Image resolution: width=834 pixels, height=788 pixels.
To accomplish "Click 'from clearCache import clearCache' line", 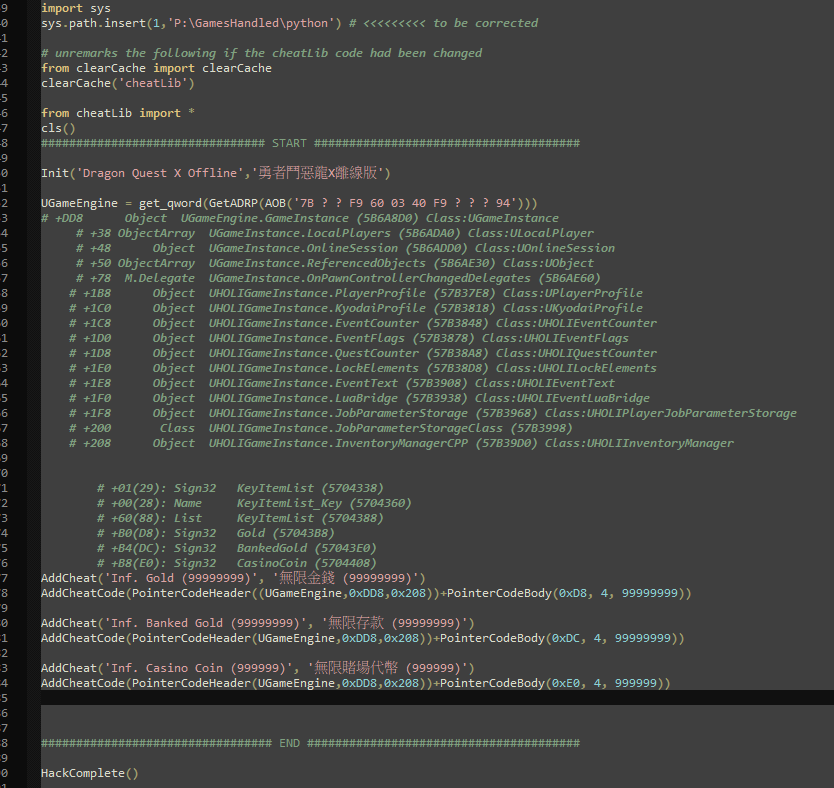I will coord(156,68).
